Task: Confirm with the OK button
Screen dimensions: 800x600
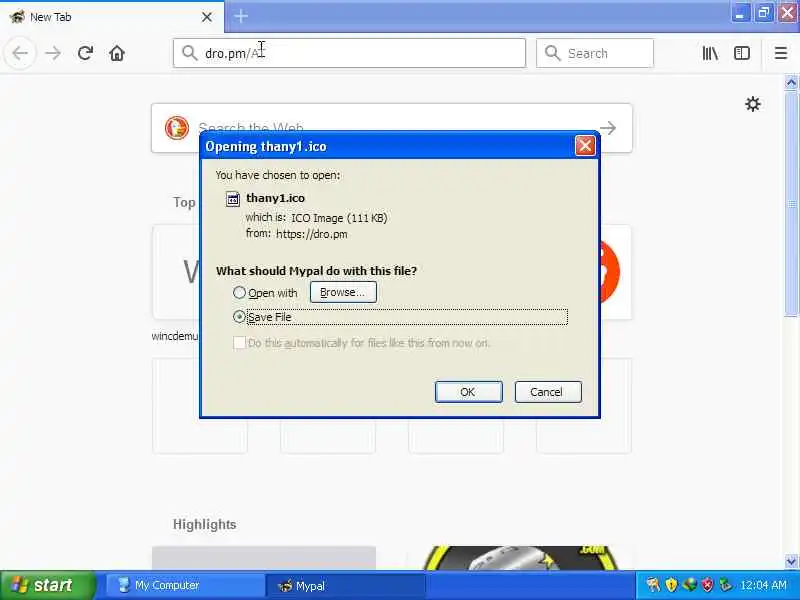Action: click(468, 392)
